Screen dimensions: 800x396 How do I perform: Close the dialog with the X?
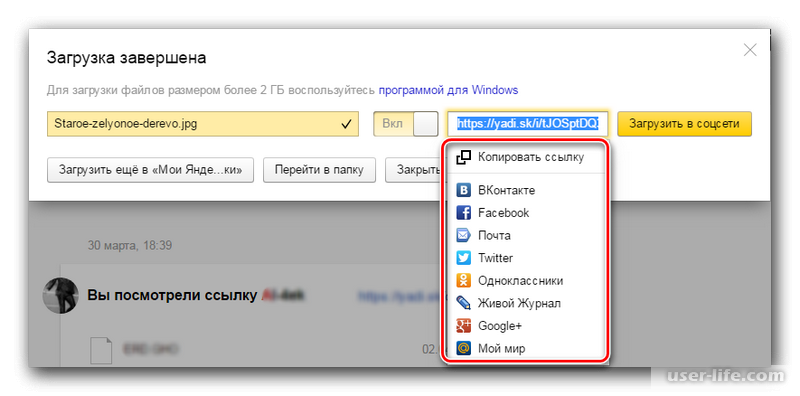point(749,50)
